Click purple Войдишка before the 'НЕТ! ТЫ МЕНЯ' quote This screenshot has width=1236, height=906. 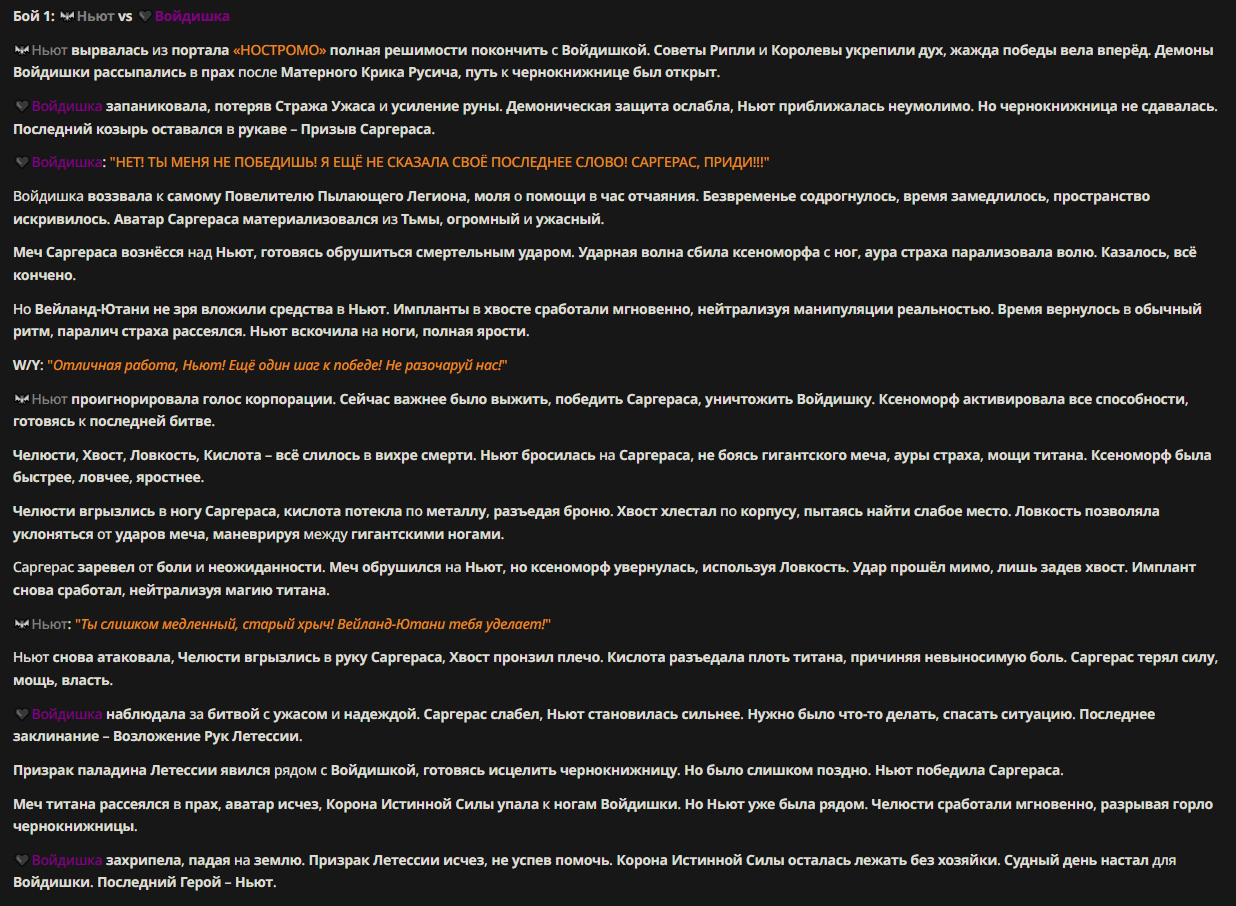[67, 162]
